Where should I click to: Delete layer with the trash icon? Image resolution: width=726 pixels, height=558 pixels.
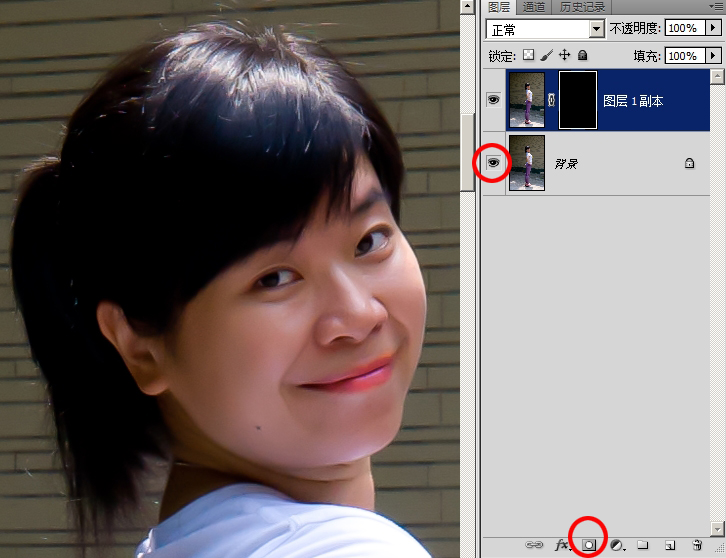click(697, 545)
